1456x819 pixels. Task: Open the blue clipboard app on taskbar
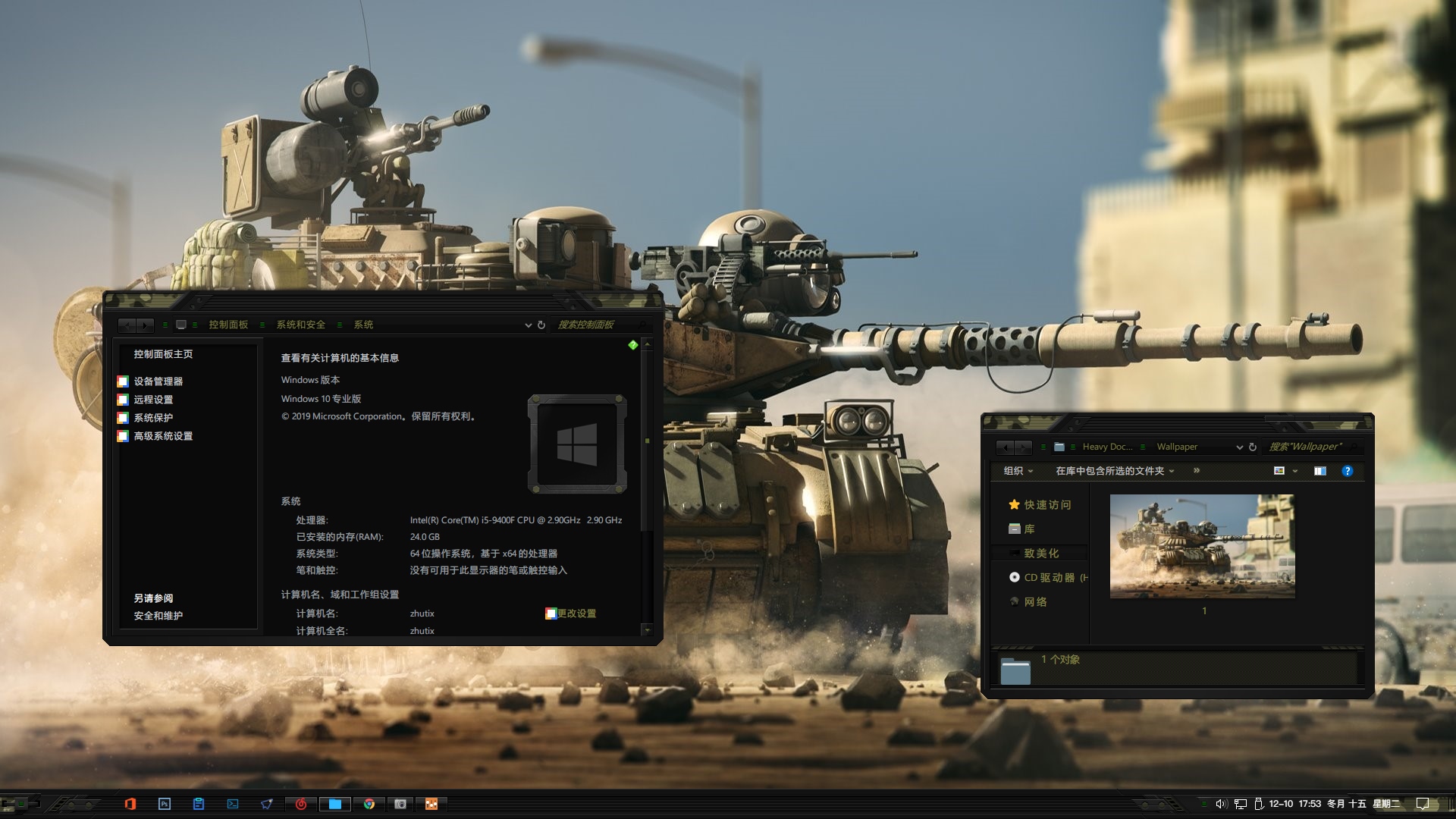pyautogui.click(x=198, y=804)
